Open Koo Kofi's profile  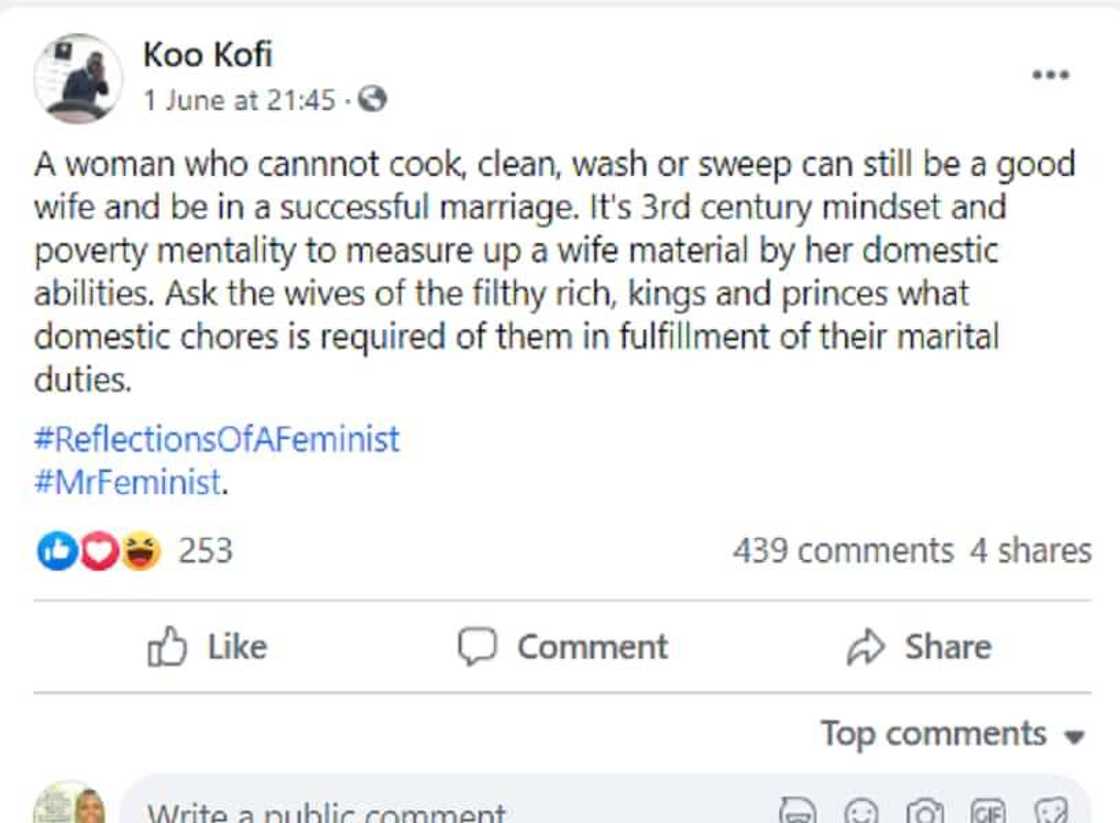(208, 57)
